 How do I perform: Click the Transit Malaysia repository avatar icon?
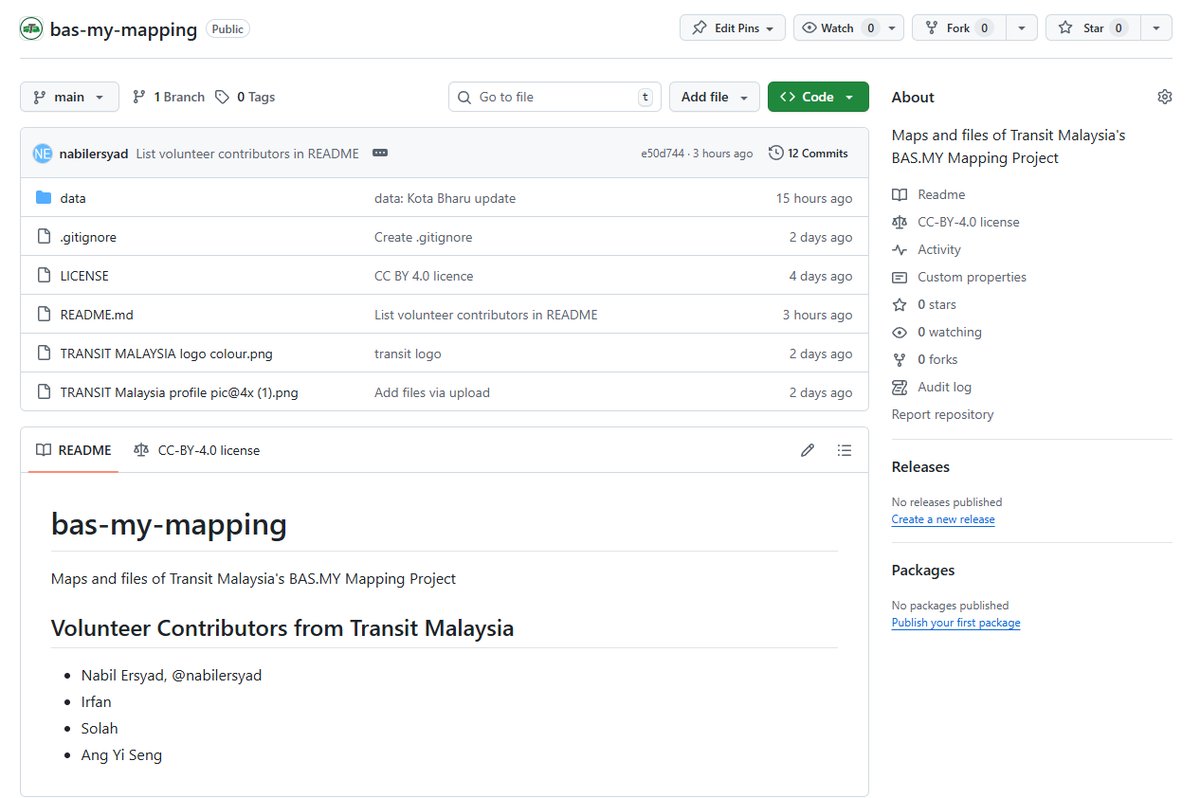tap(31, 29)
